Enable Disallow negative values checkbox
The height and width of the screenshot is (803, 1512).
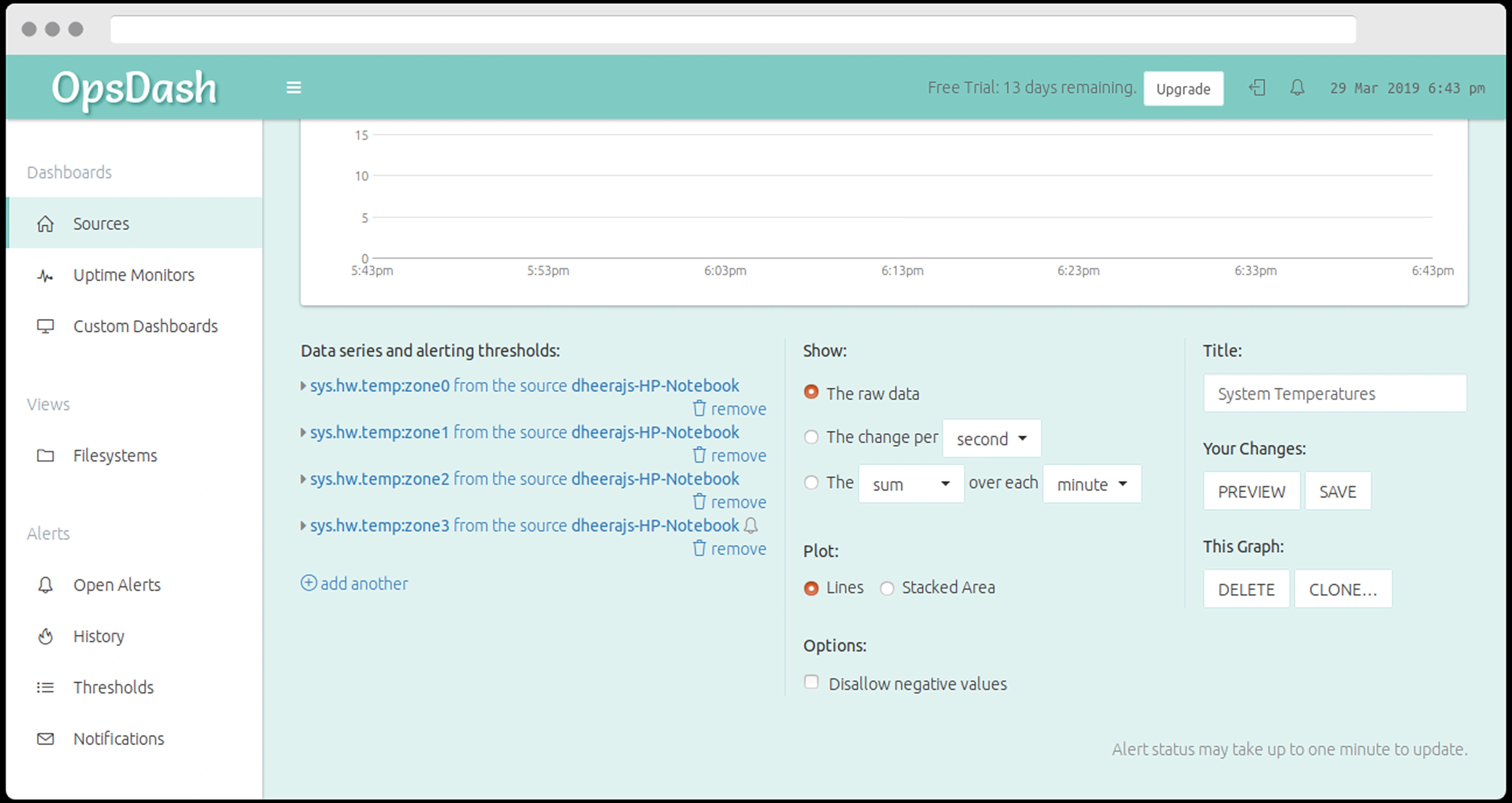point(811,682)
